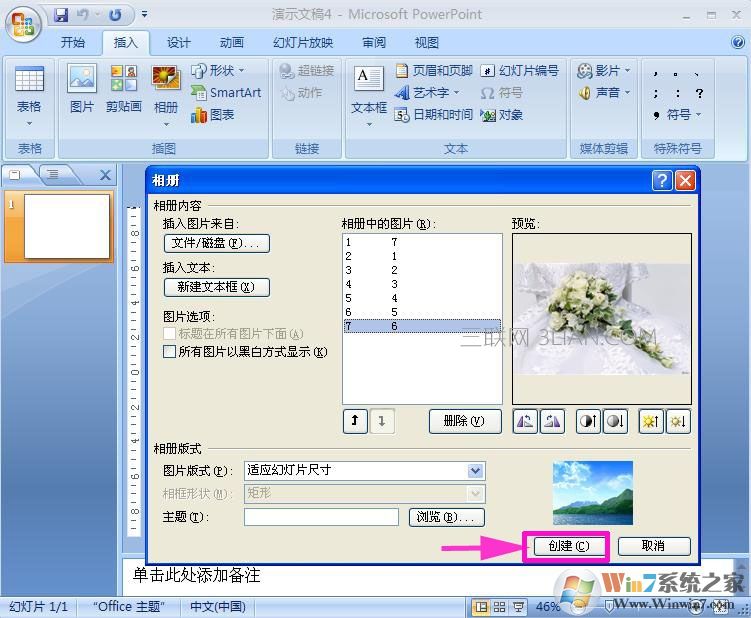Click the 主题 text input field

click(321, 517)
